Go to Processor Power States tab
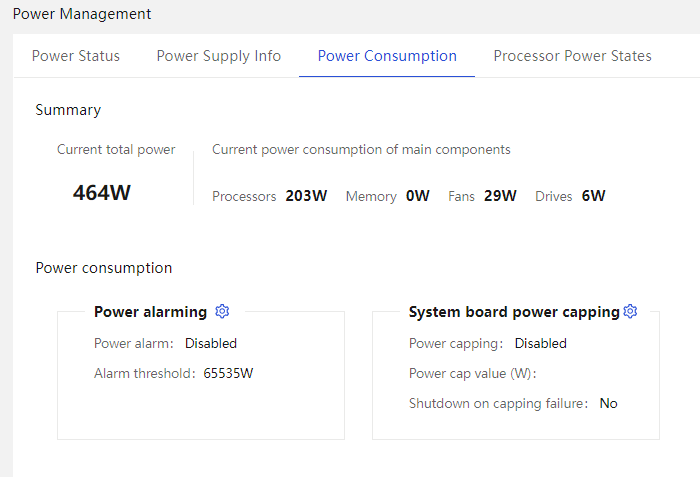This screenshot has height=477, width=700. pyautogui.click(x=572, y=56)
